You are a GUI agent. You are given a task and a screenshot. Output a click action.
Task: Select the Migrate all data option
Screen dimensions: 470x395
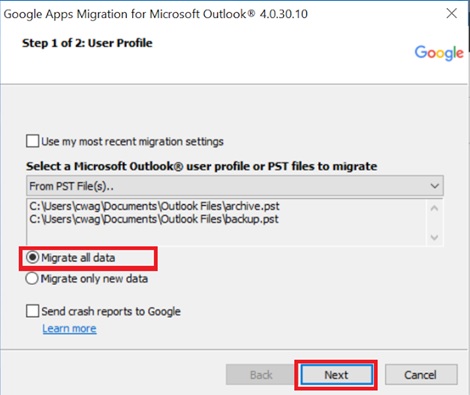pos(32,257)
